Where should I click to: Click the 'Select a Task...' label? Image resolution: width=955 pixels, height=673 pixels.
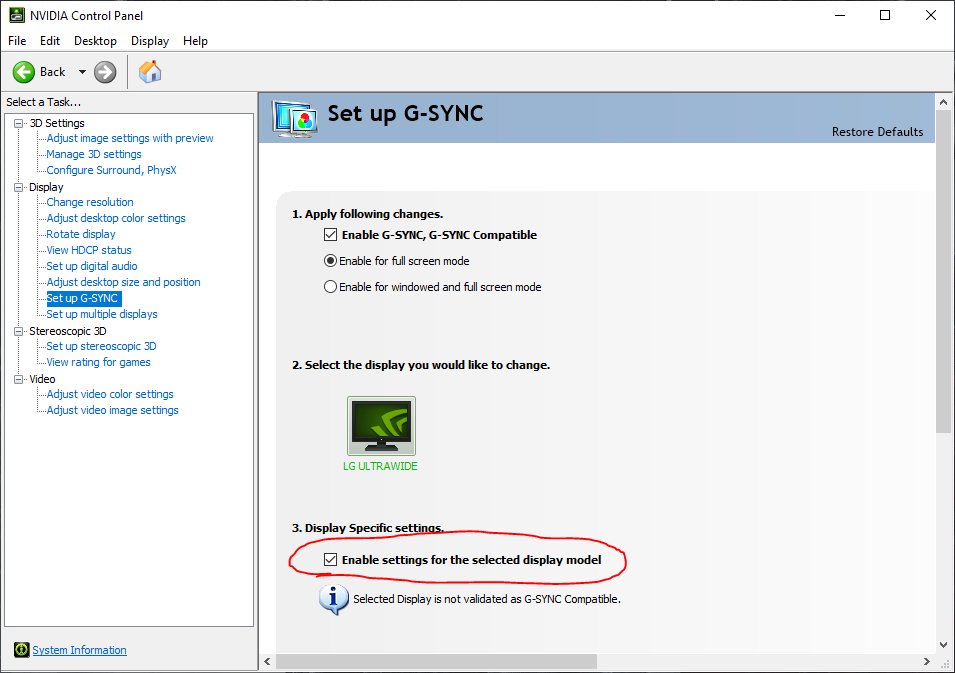coord(44,102)
